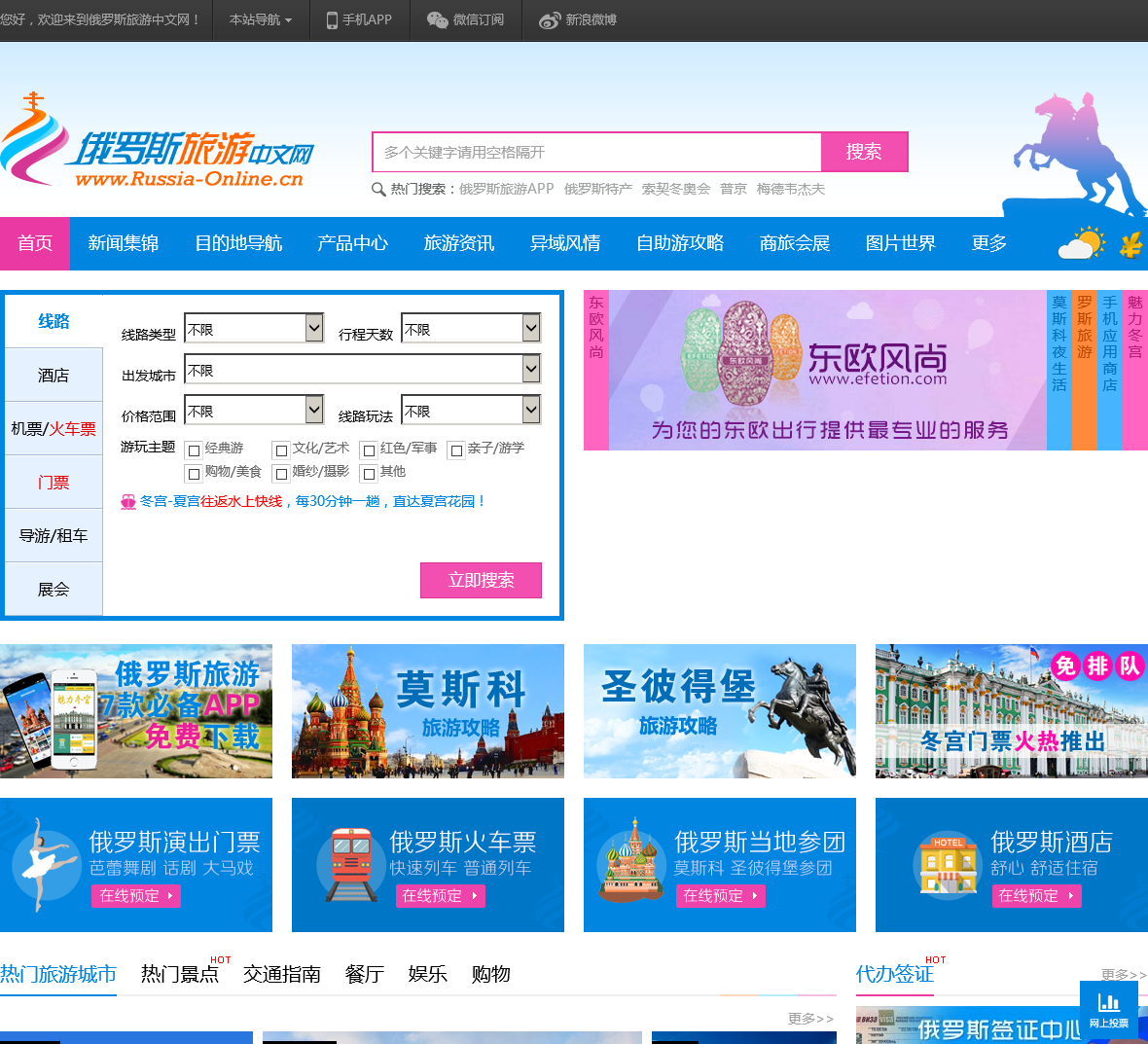Expand the 行程天数 dropdown
1148x1044 pixels.
tap(471, 328)
